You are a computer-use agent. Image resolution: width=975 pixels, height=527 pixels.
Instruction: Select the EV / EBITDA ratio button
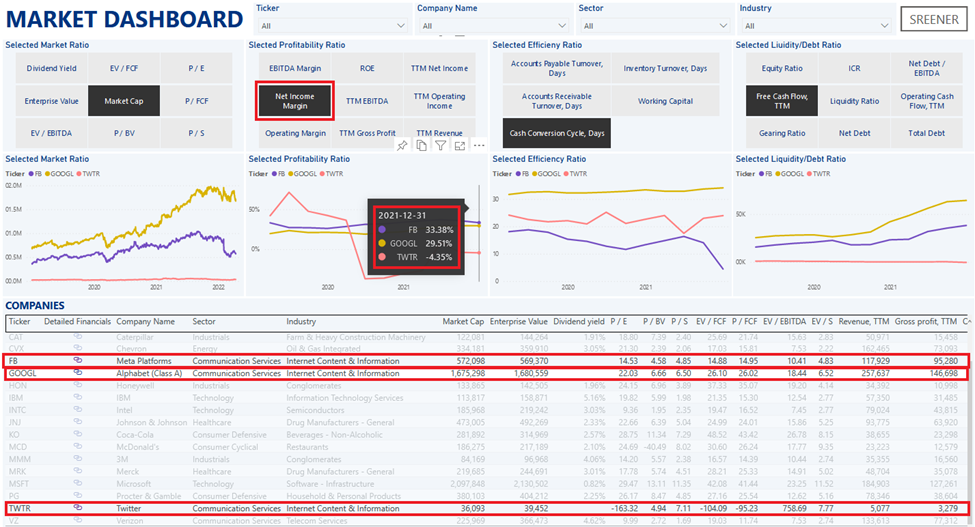50,133
